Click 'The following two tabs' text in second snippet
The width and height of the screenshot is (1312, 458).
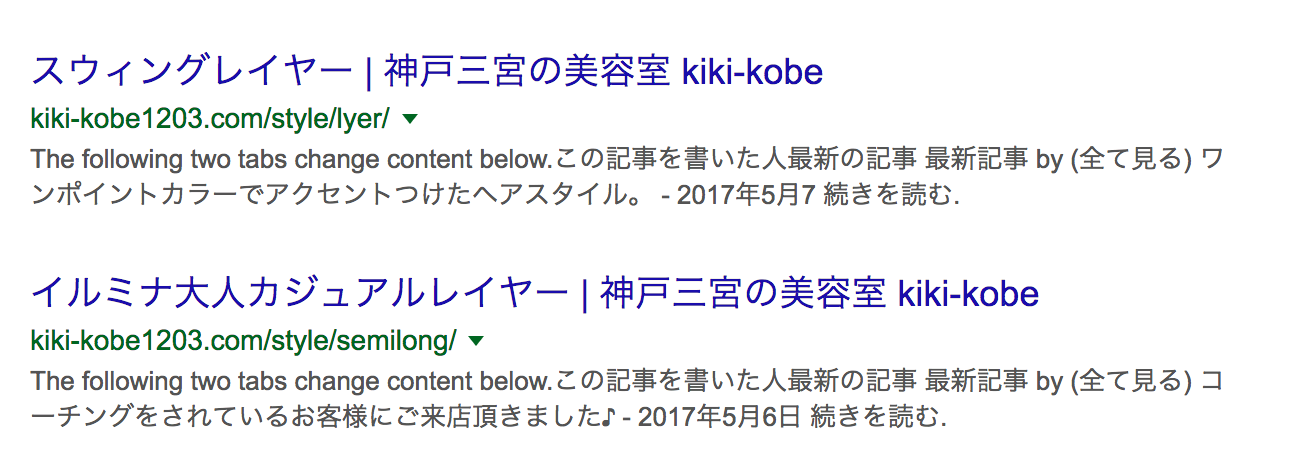142,381
